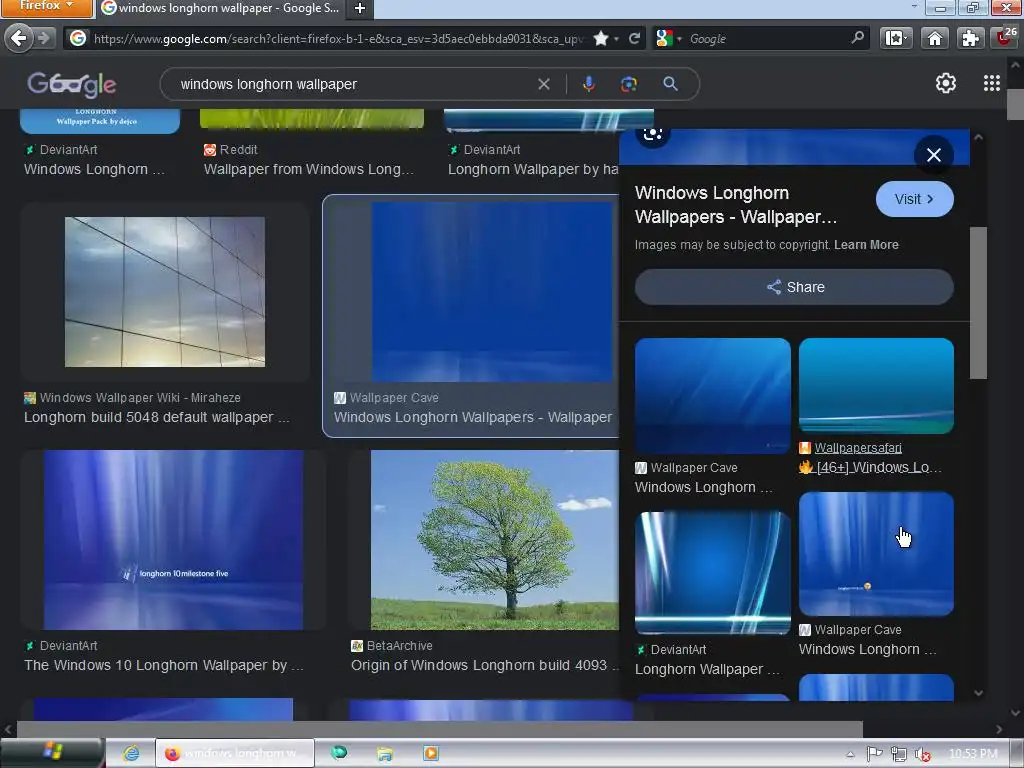Open the Google logo home link
The image size is (1024, 768).
71,84
